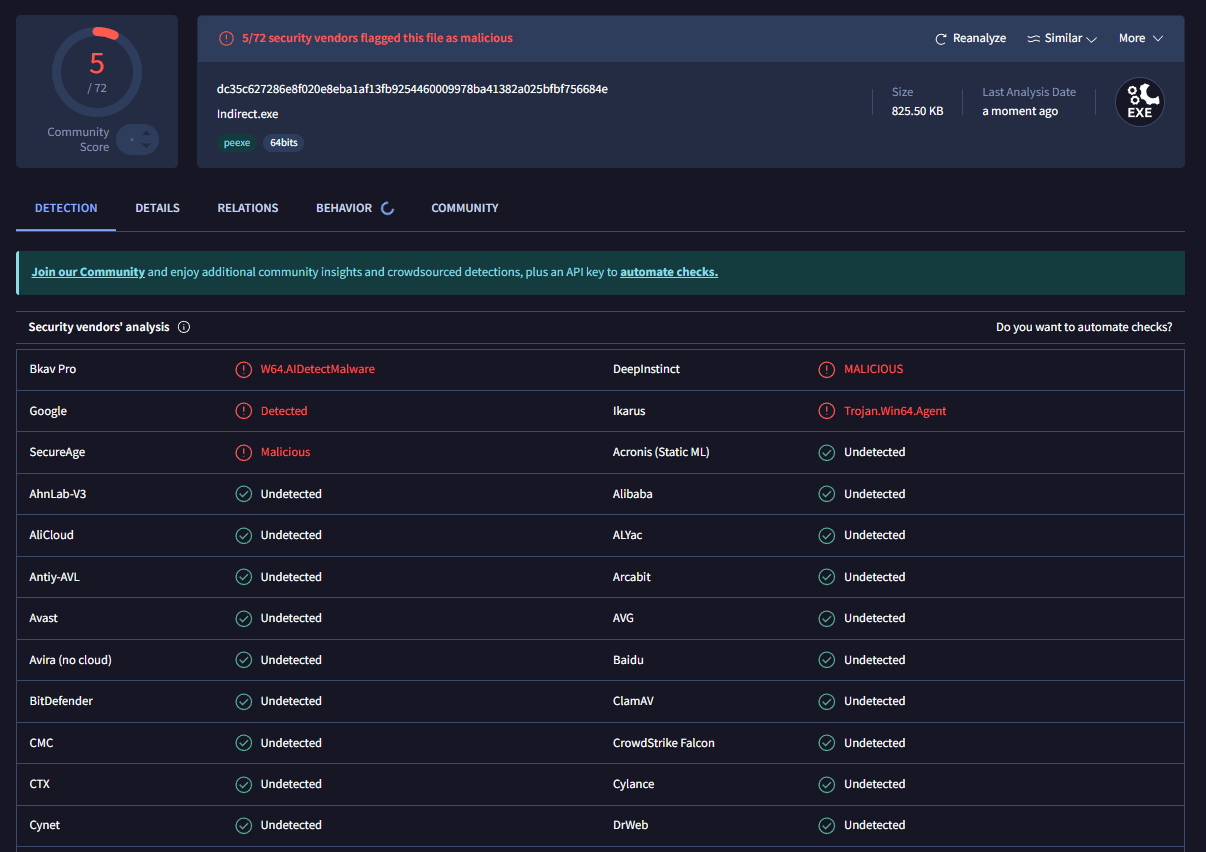Vote up on the Community Score
1206x852 pixels.
click(147, 132)
